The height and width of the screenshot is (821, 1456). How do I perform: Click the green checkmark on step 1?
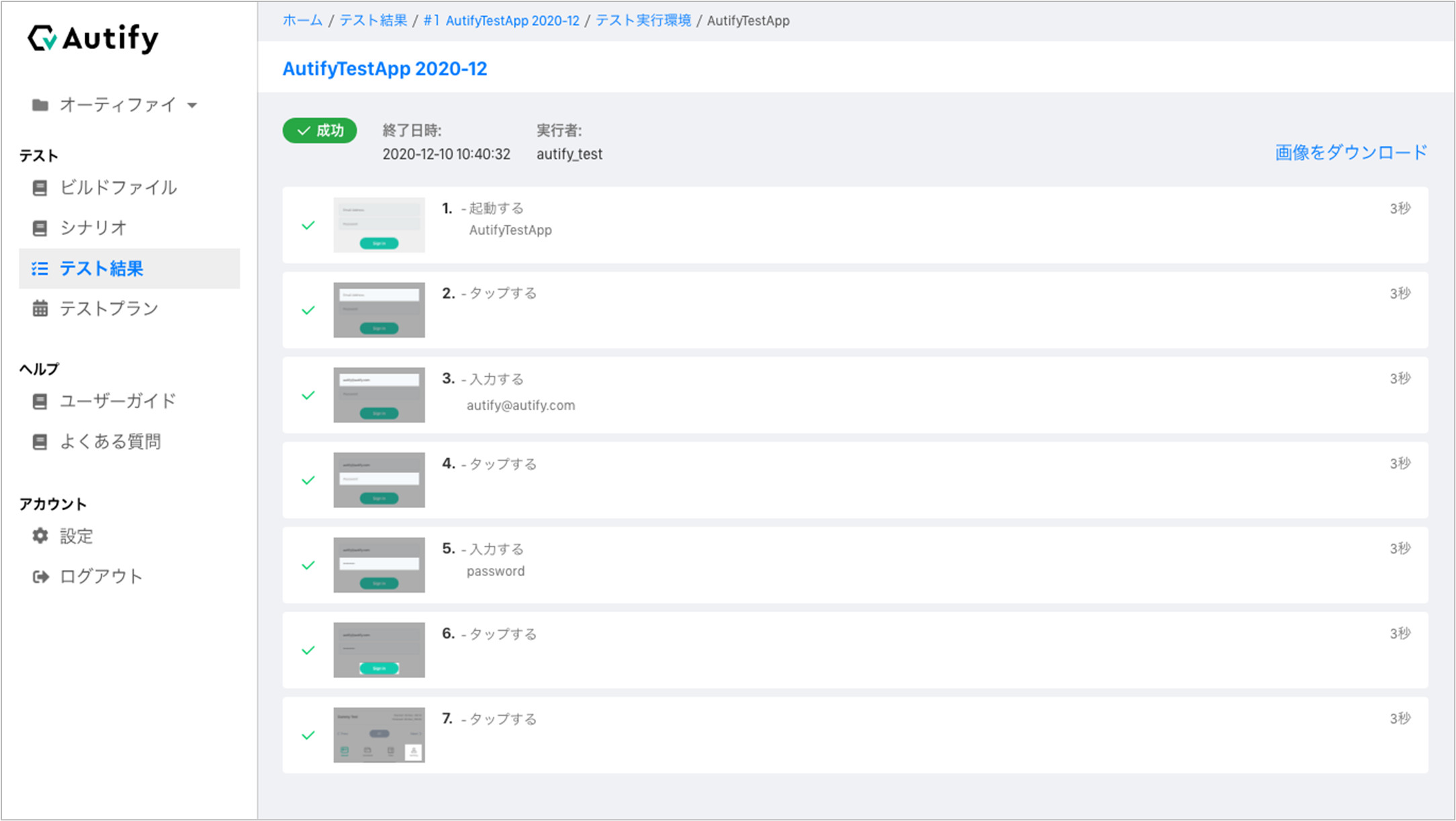(x=308, y=225)
